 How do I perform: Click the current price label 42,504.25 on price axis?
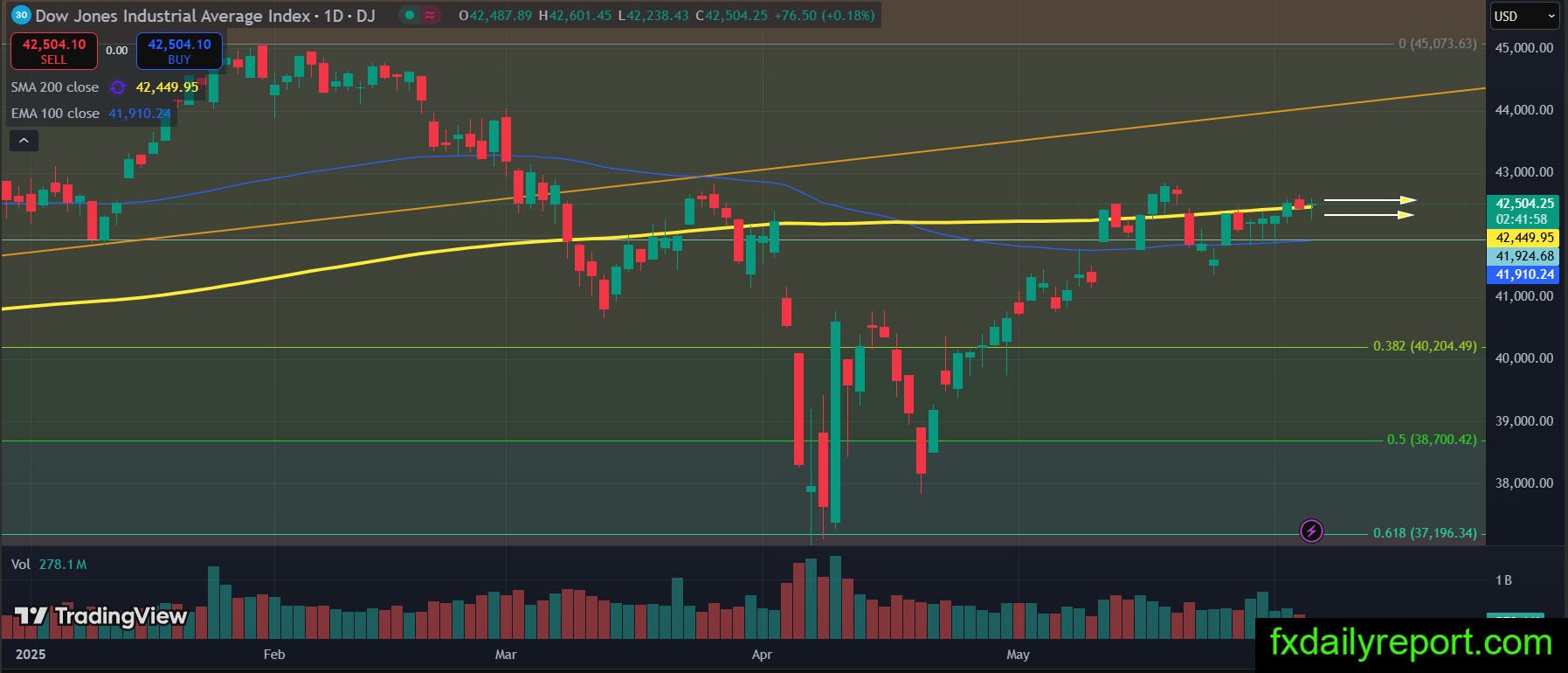coord(1524,204)
